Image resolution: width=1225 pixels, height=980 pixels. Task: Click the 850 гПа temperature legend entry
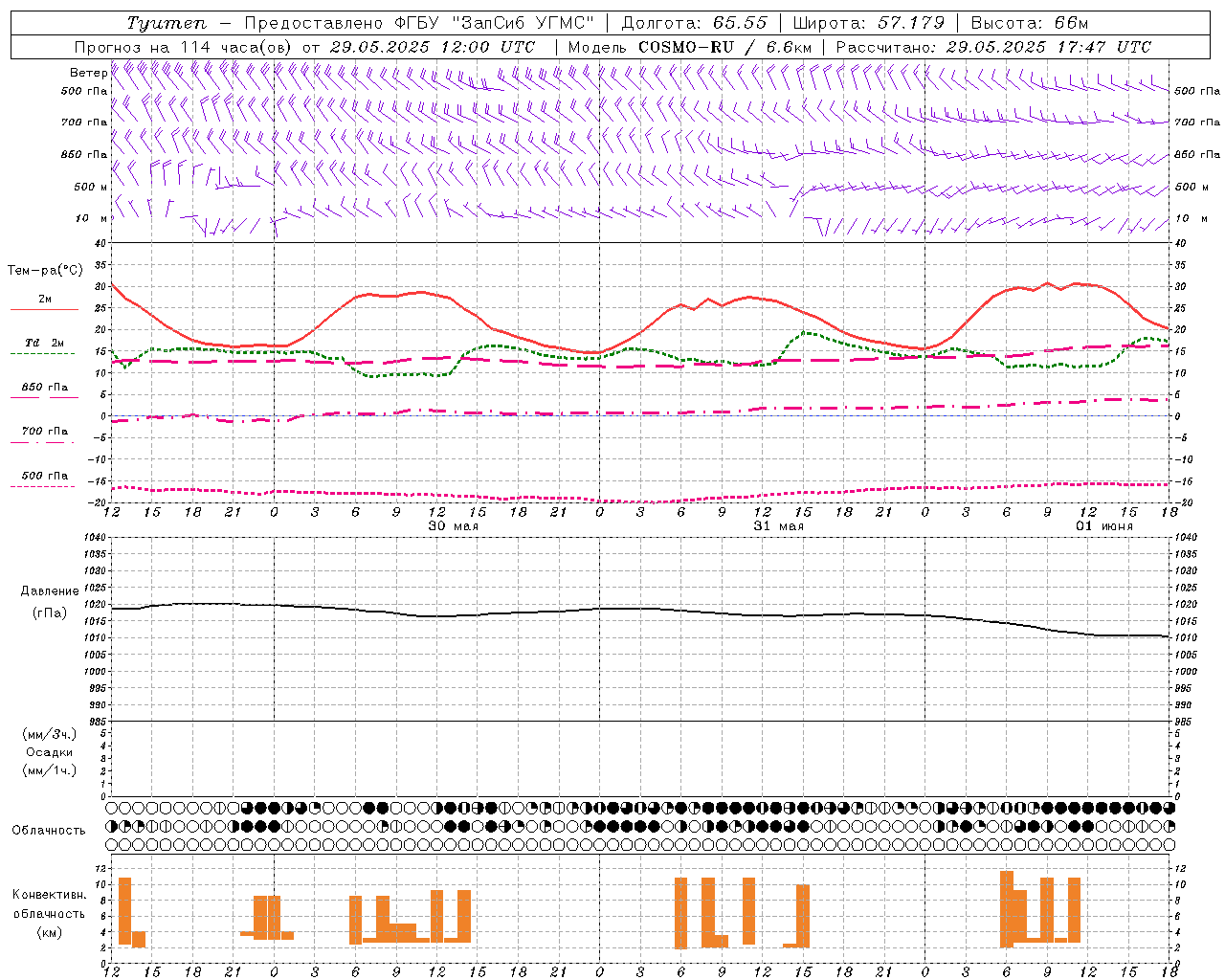[x=44, y=388]
